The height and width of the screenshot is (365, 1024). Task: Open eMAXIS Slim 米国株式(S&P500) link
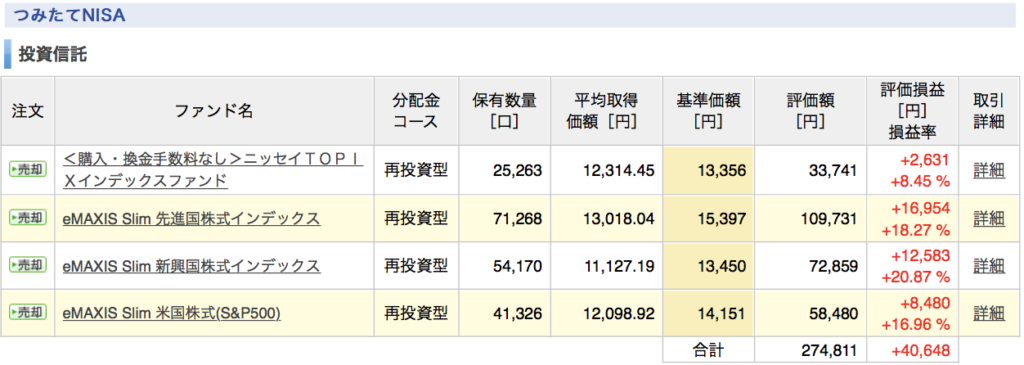[x=172, y=314]
